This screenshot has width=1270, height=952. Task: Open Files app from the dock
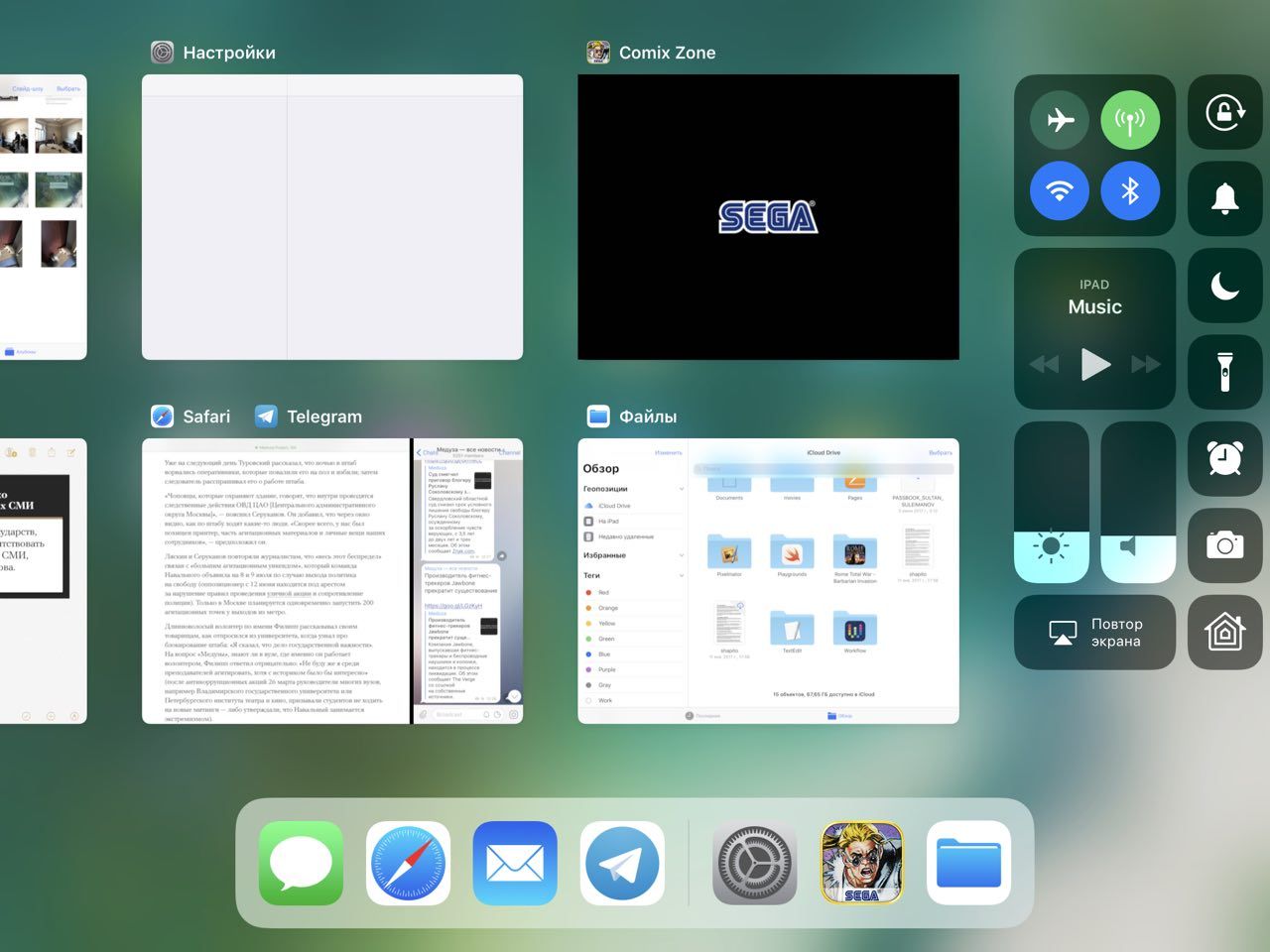click(x=968, y=863)
